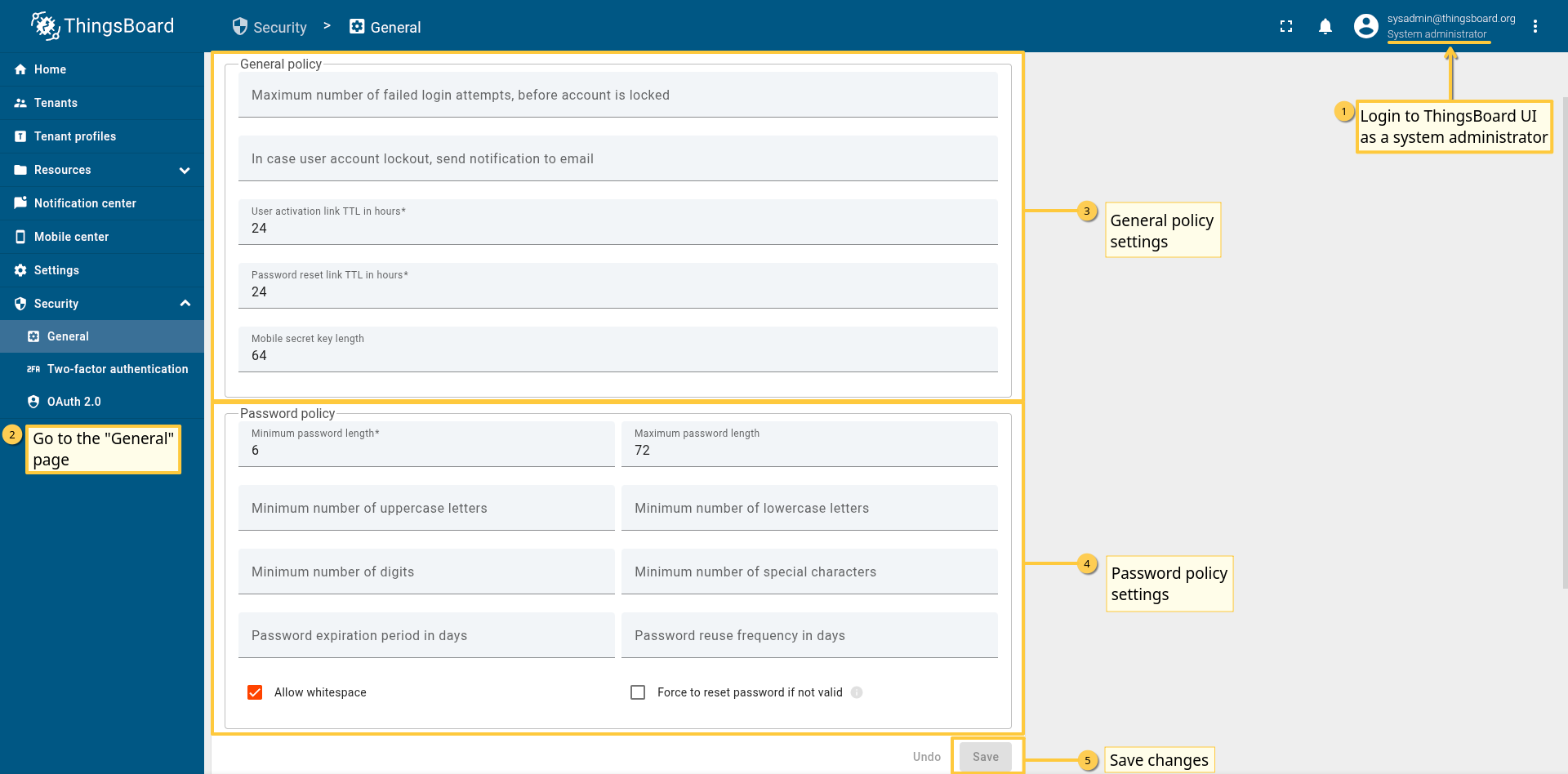Screen dimensions: 1568x774
Task: Open Two-factor authentication page
Action: (117, 369)
